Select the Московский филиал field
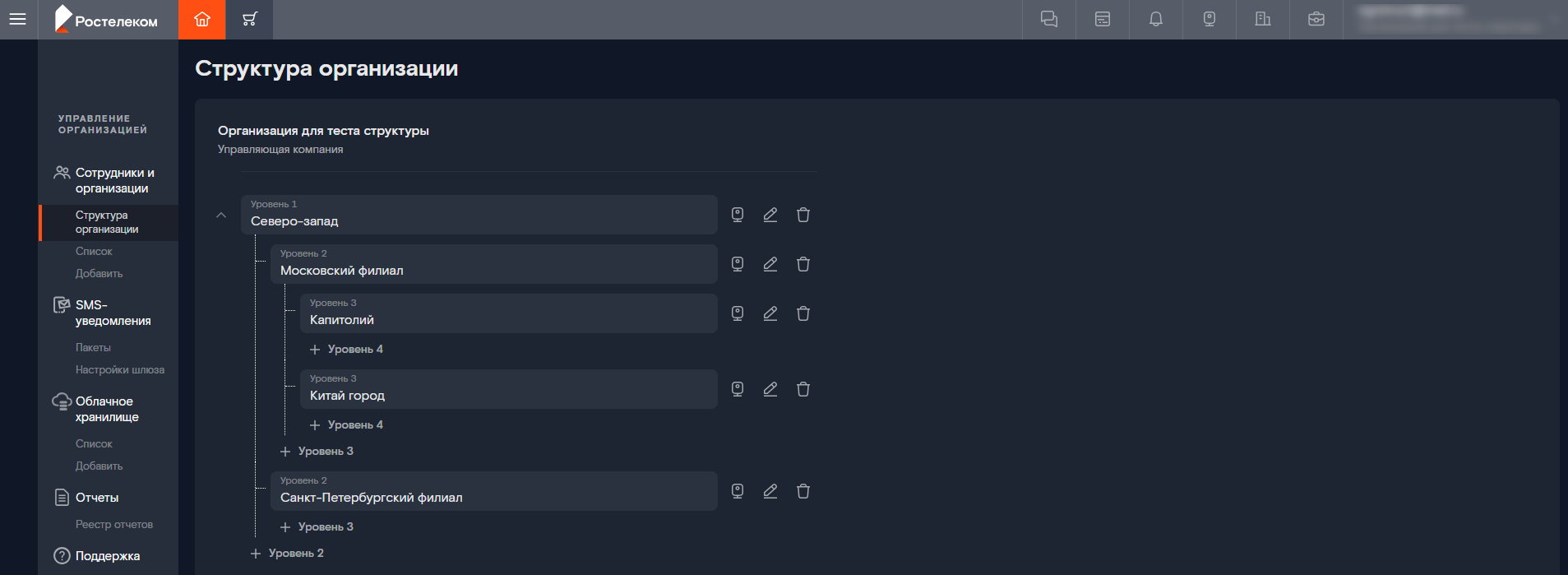The width and height of the screenshot is (1568, 575). click(494, 264)
